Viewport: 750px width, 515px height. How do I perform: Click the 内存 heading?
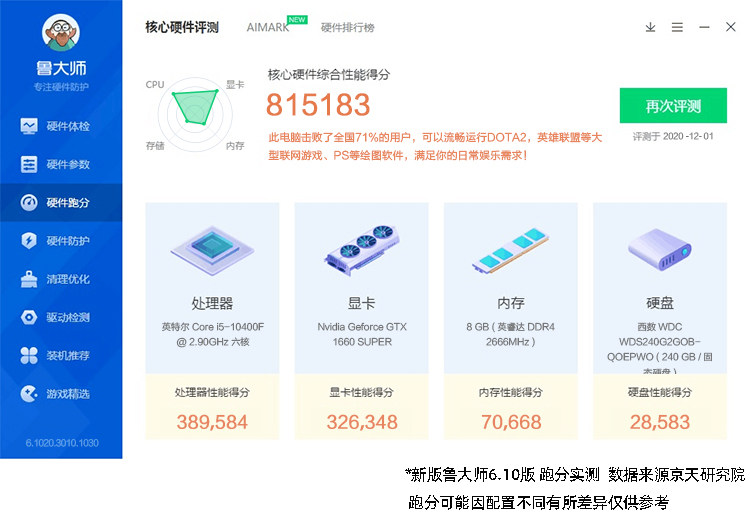click(x=511, y=303)
